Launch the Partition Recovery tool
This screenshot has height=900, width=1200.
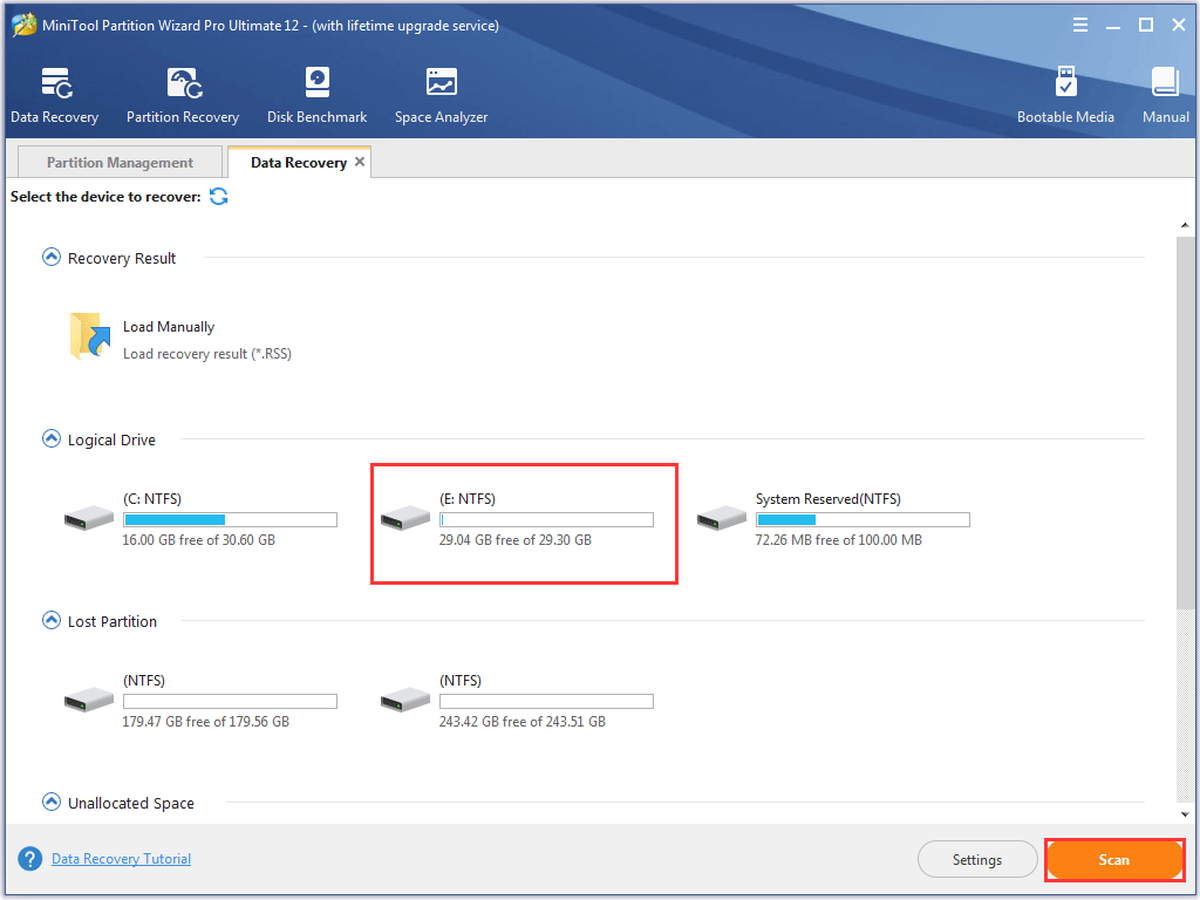[x=183, y=83]
